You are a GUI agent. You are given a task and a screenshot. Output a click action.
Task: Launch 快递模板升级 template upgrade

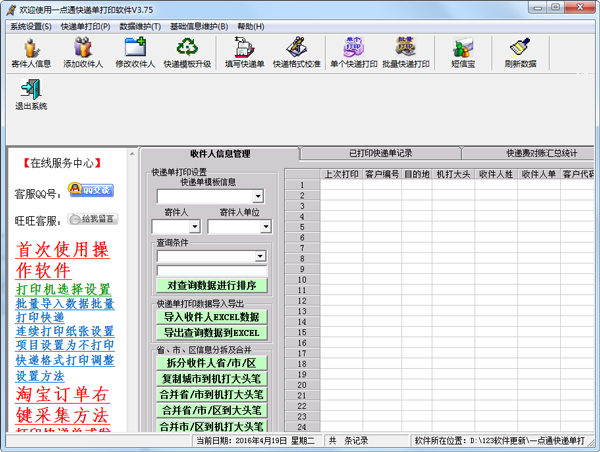coord(187,51)
